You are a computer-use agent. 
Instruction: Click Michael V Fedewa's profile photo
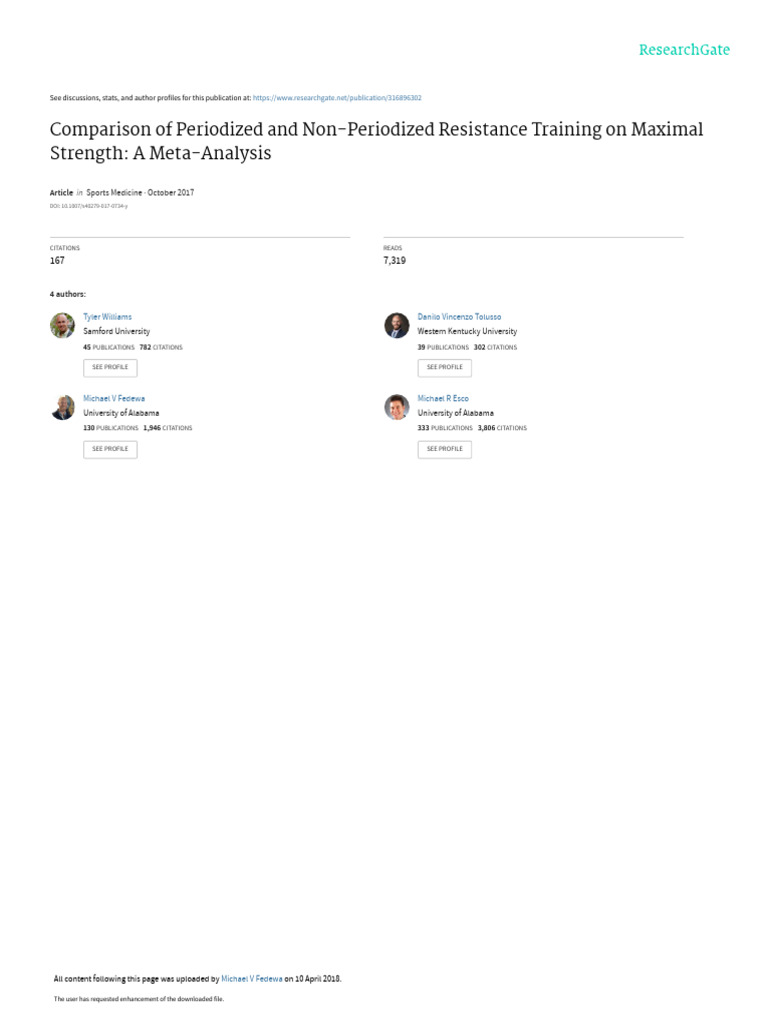click(x=63, y=407)
